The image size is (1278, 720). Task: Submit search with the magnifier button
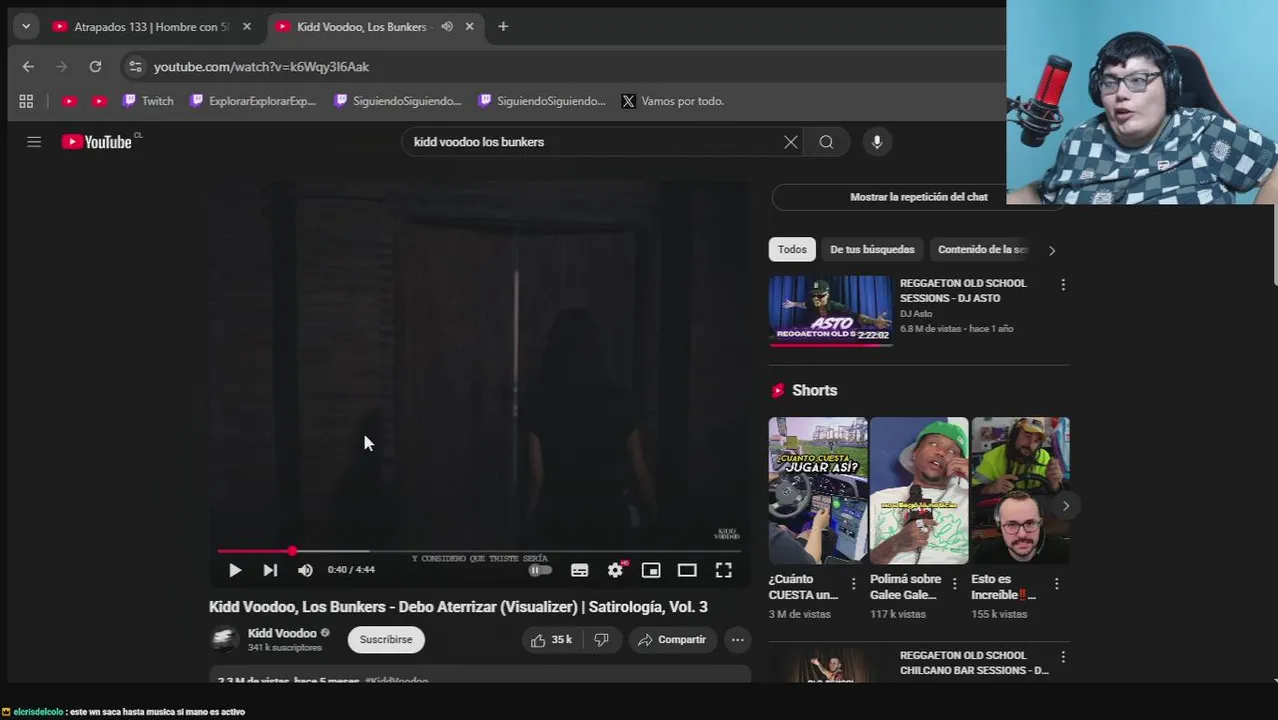pyautogui.click(x=826, y=142)
